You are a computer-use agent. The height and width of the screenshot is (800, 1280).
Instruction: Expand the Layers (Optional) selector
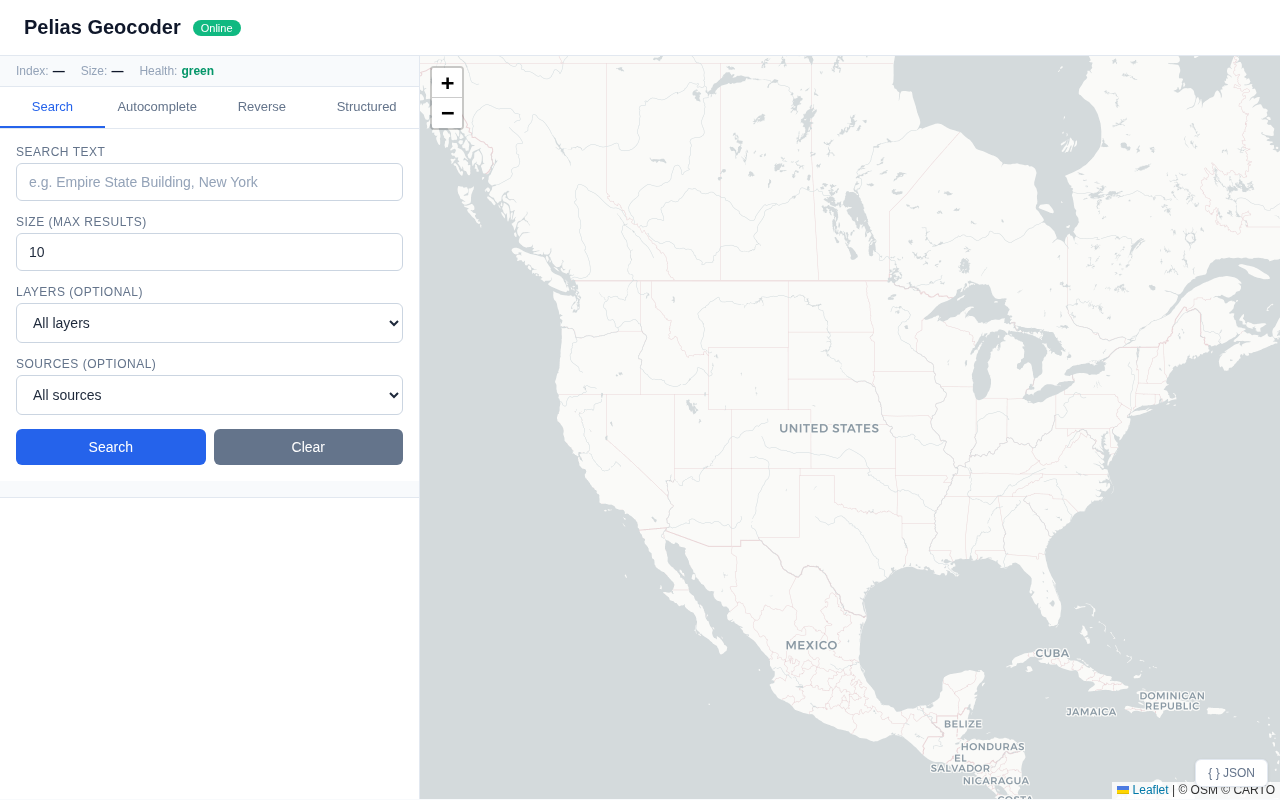point(209,323)
